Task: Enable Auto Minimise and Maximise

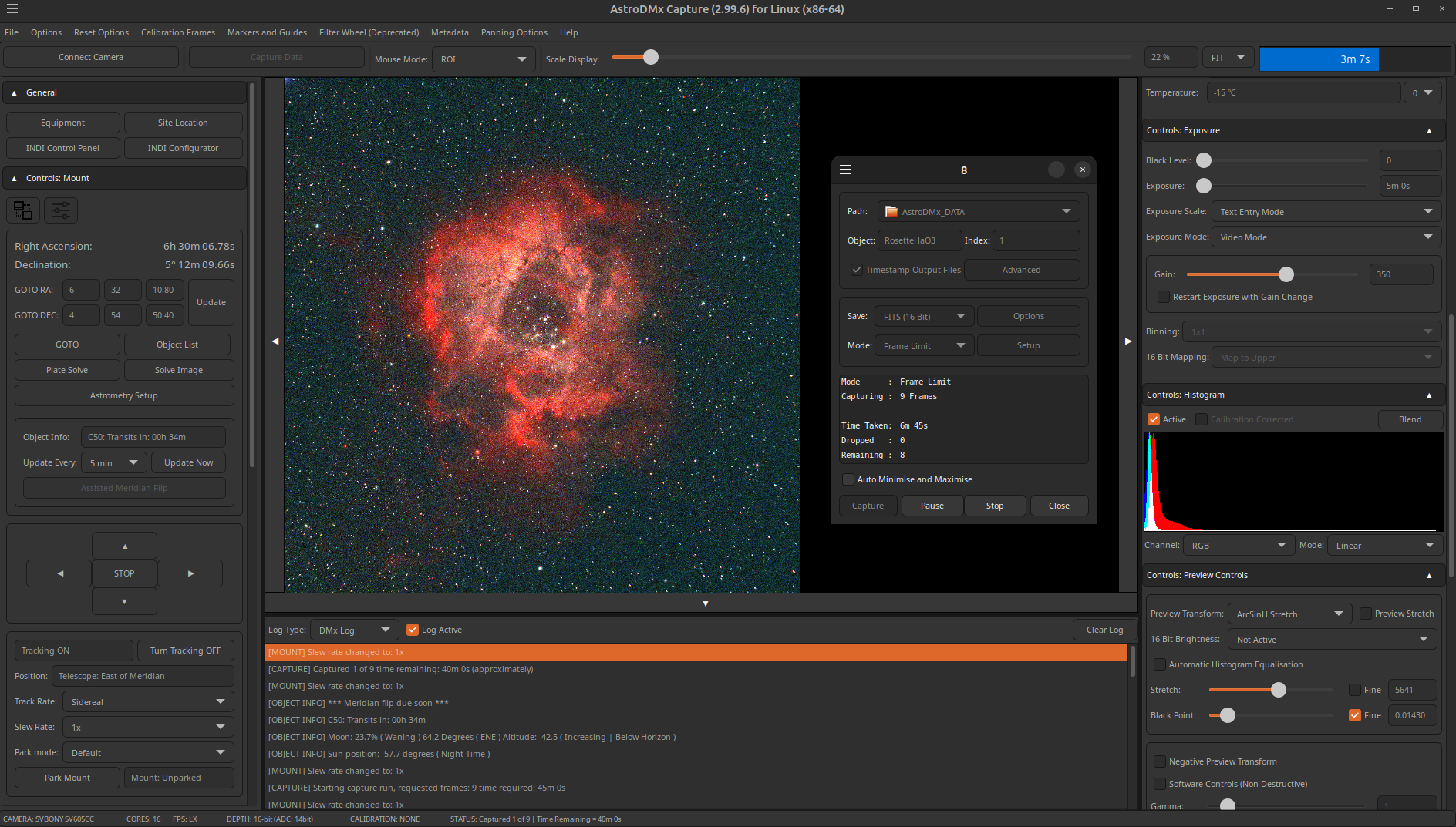Action: 848,479
